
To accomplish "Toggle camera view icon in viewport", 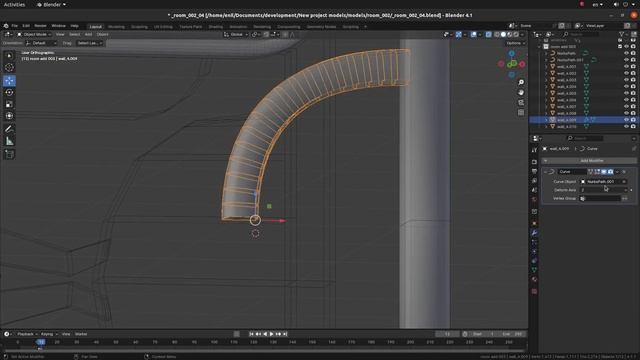I will (521, 102).
